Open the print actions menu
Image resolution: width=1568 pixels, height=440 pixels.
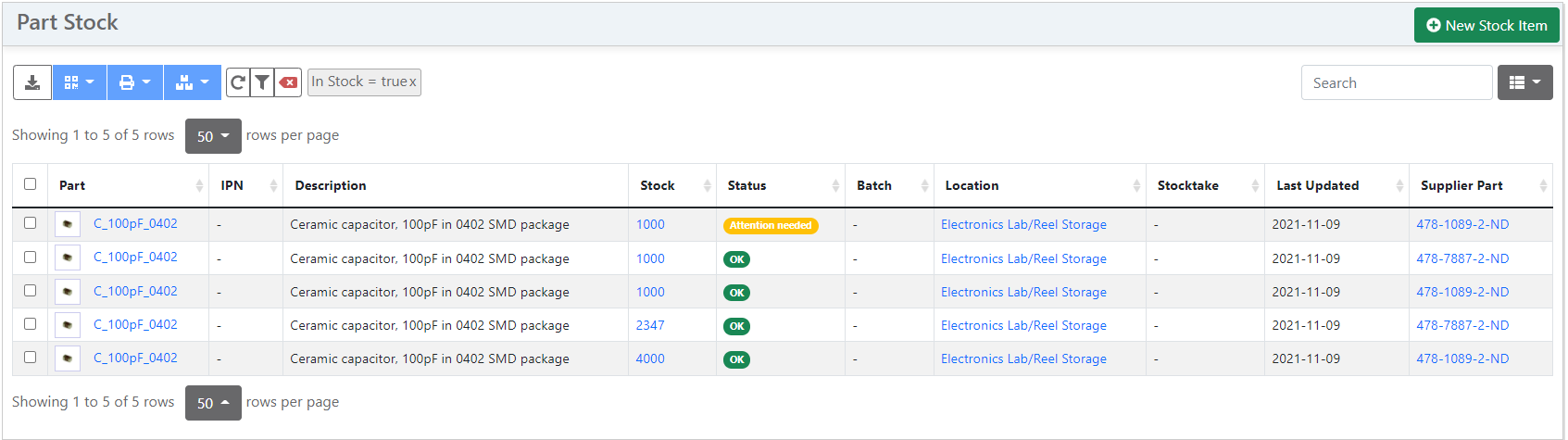click(x=135, y=82)
